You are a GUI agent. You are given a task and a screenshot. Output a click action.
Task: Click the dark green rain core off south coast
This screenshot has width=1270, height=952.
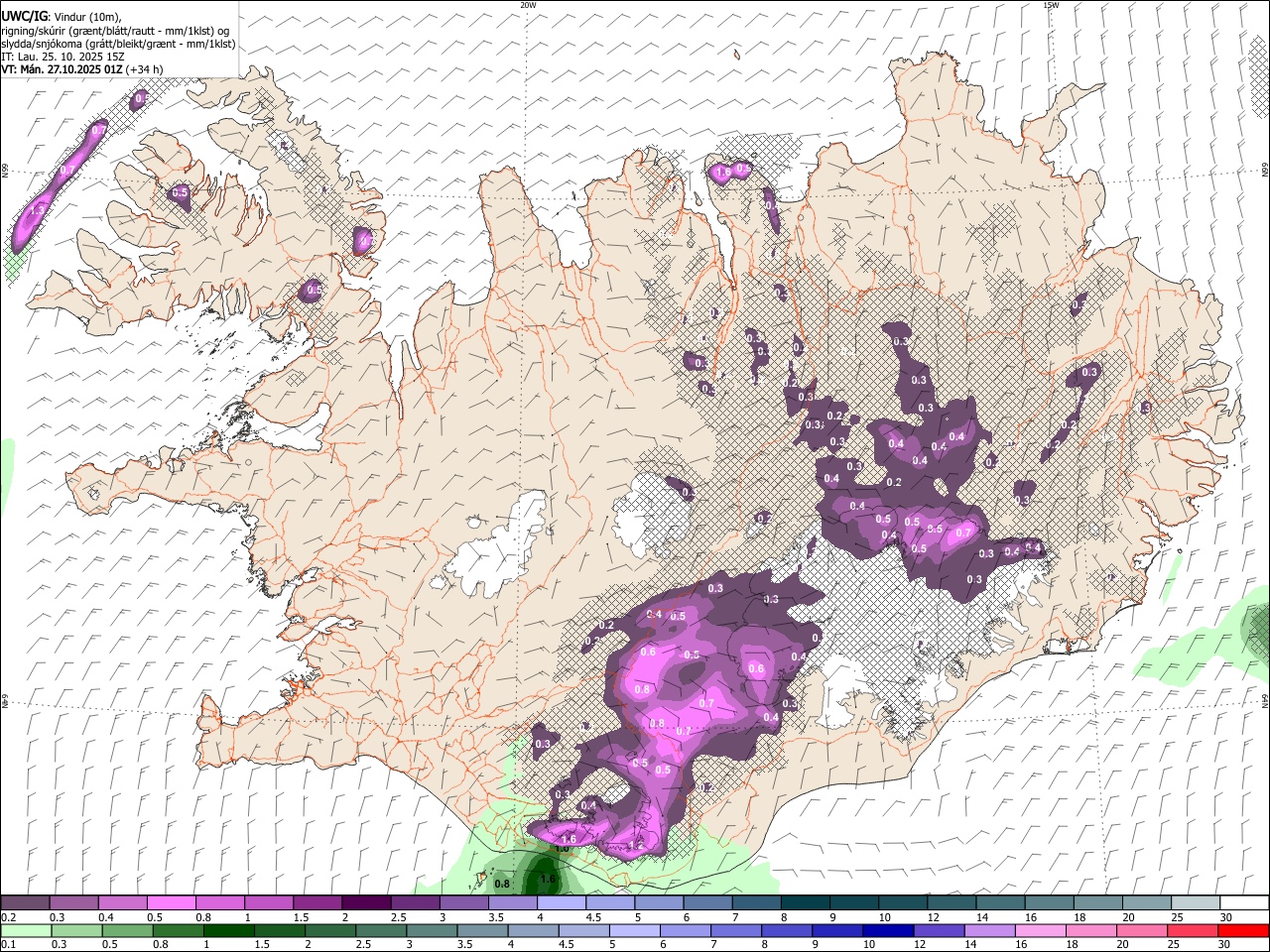(545, 877)
